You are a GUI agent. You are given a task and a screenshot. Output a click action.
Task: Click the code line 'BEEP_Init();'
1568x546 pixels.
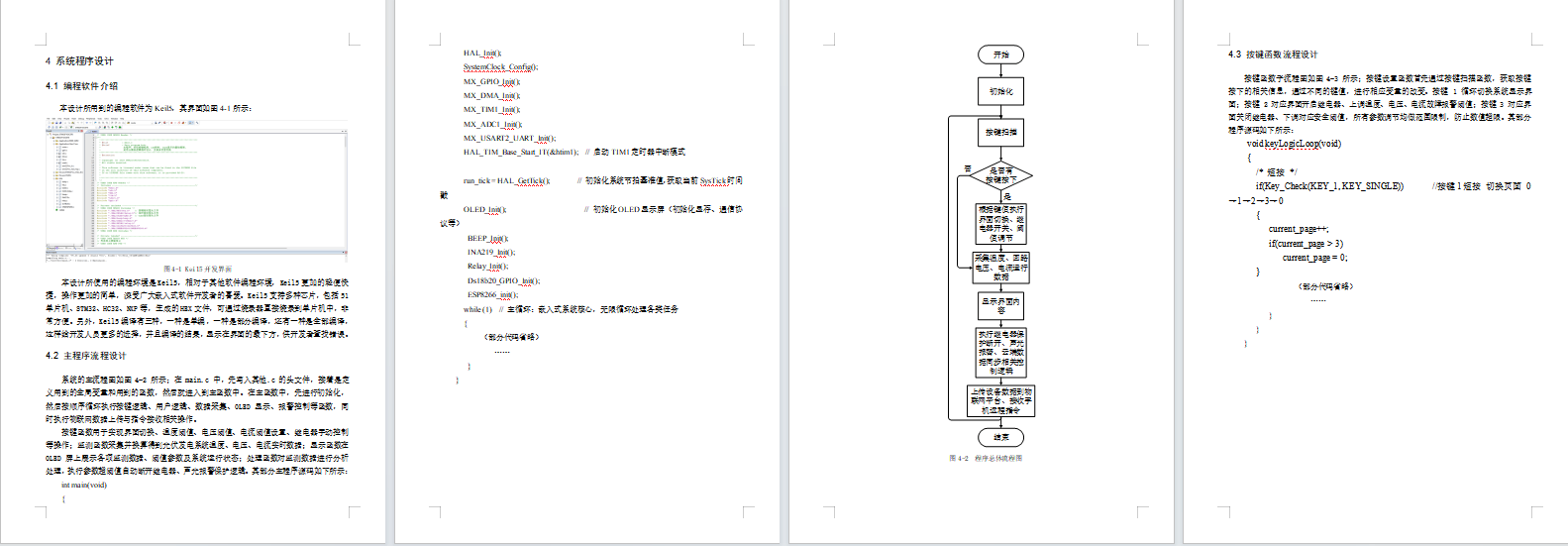[487, 239]
